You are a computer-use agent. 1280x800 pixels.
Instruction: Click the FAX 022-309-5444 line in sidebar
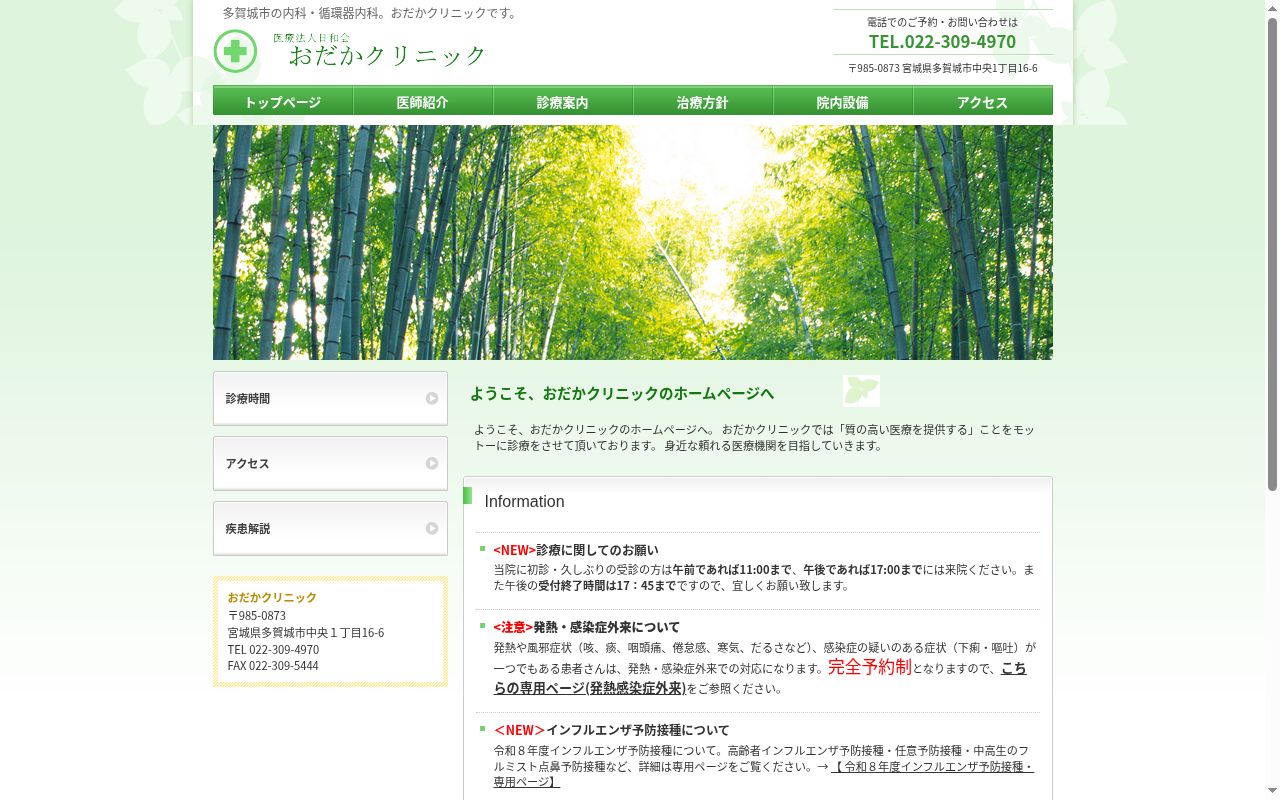273,666
